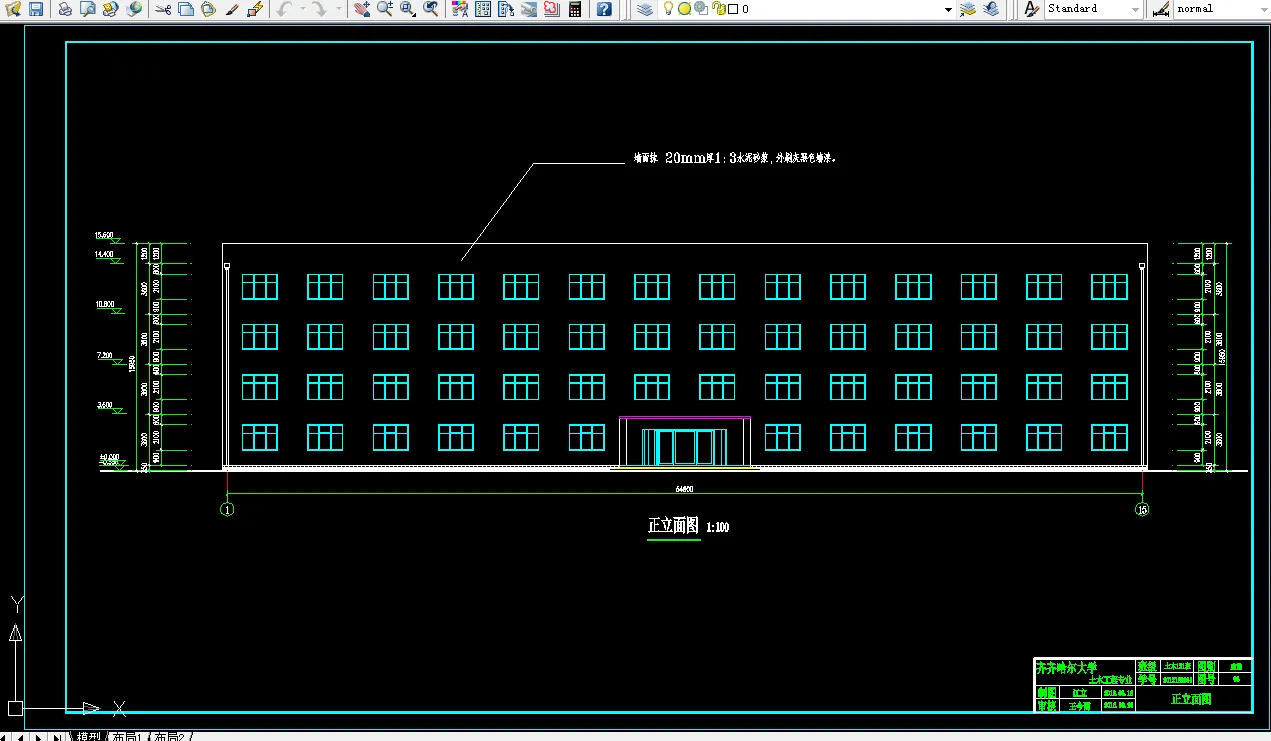Click the Open file icon

pos(14,9)
